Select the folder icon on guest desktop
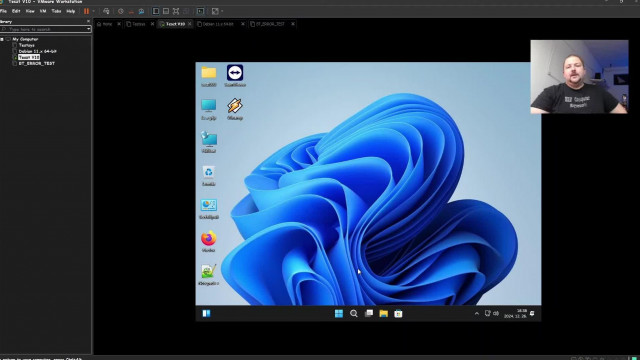 [209, 76]
